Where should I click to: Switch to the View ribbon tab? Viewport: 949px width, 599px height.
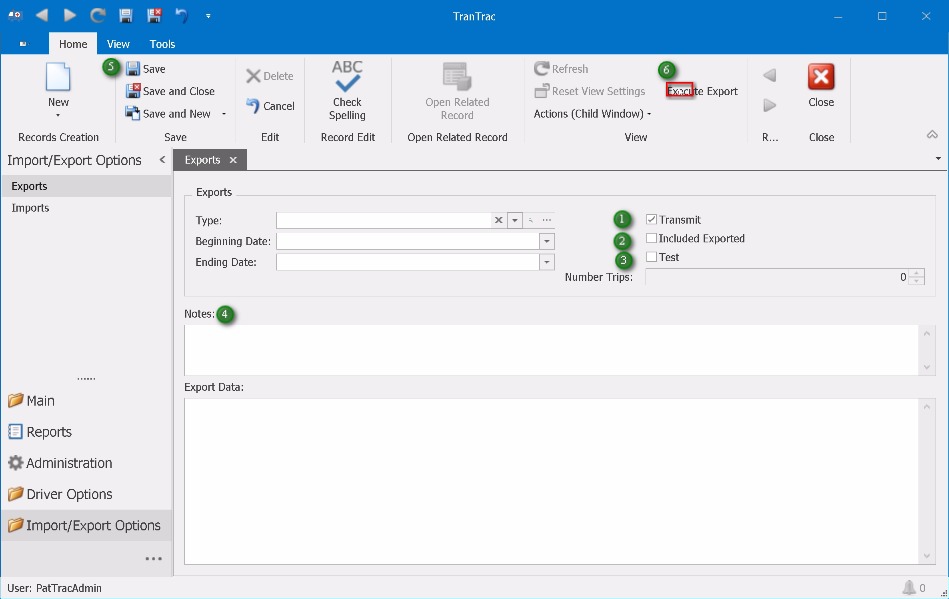pos(117,43)
